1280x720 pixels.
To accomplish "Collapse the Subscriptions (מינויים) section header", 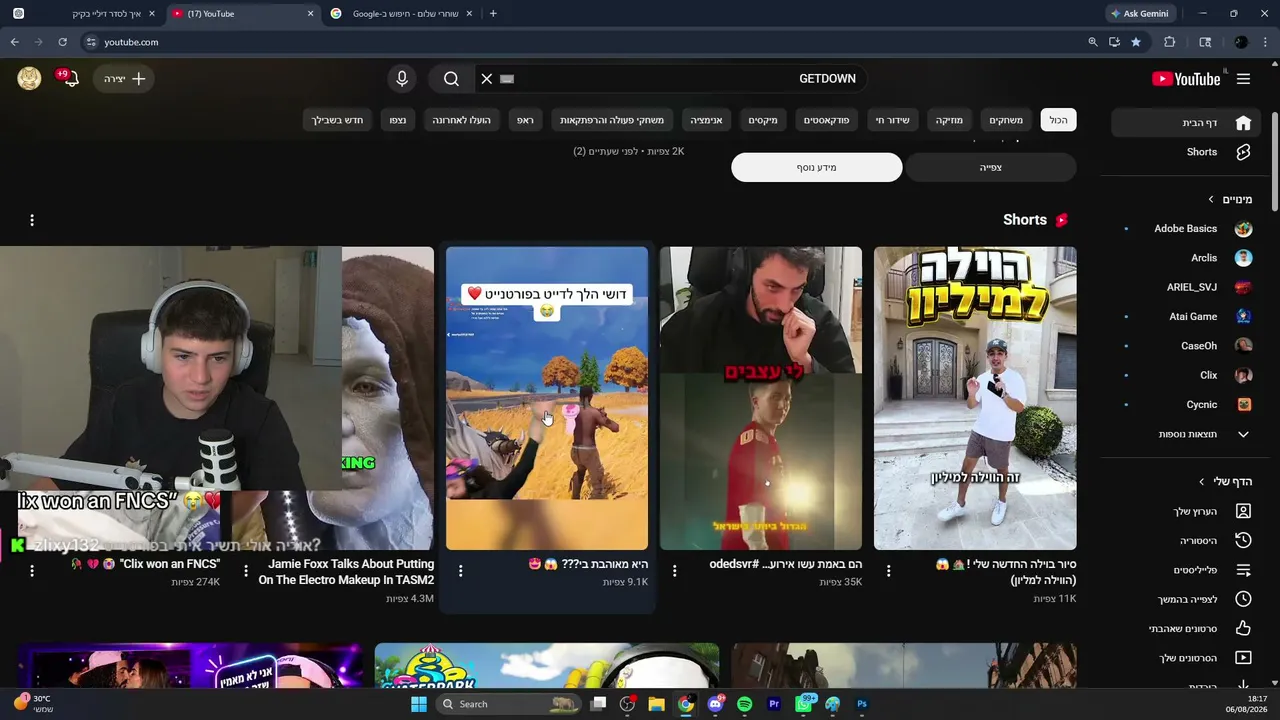I will (x=1230, y=200).
